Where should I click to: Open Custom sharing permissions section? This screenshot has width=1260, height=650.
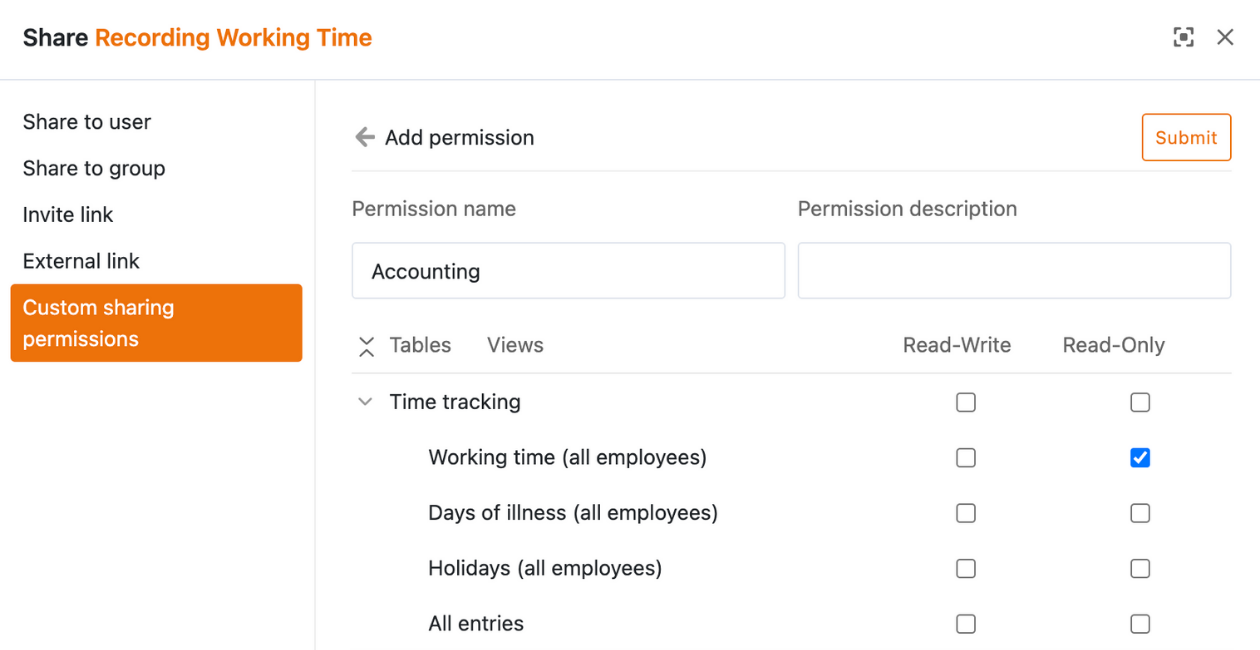pyautogui.click(x=156, y=323)
